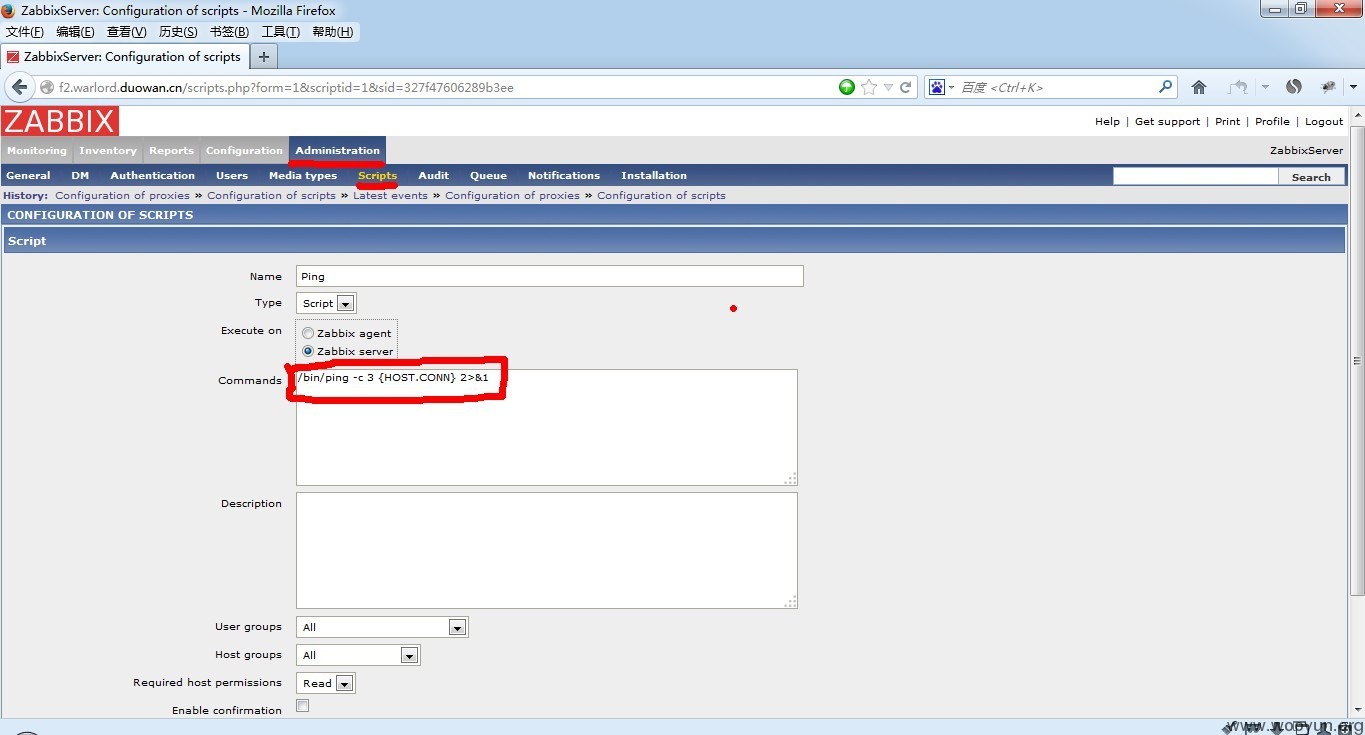The height and width of the screenshot is (735, 1365).
Task: Click the Zabbix Search button
Action: click(x=1311, y=176)
